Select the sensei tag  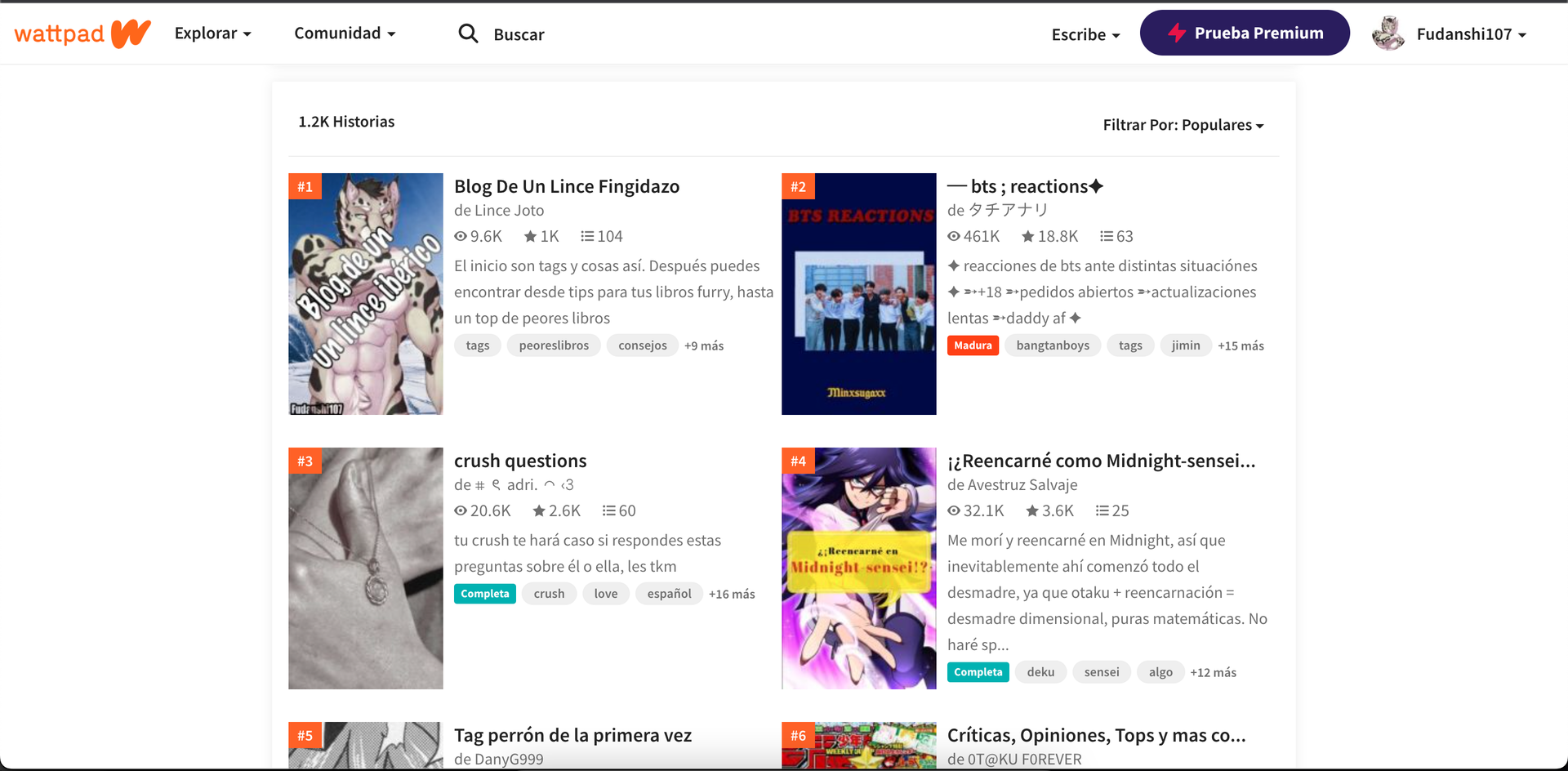click(x=1102, y=672)
